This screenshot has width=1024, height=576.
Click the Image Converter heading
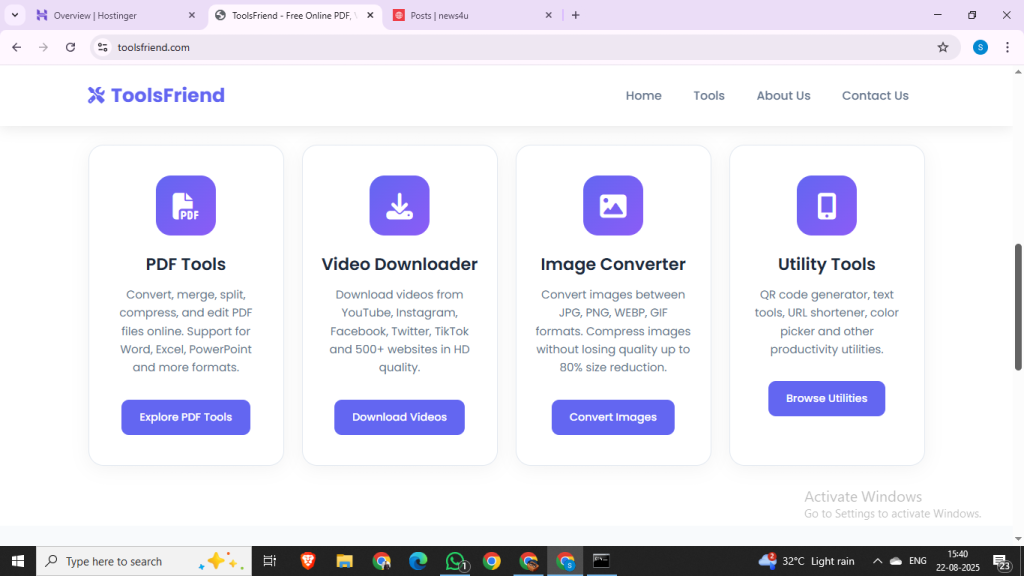click(613, 264)
